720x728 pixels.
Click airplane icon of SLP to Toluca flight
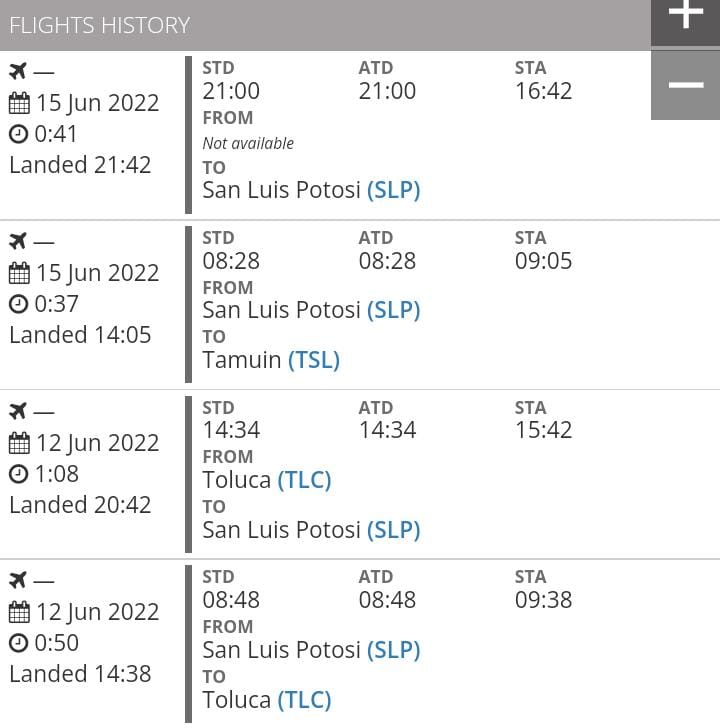(x=18, y=580)
